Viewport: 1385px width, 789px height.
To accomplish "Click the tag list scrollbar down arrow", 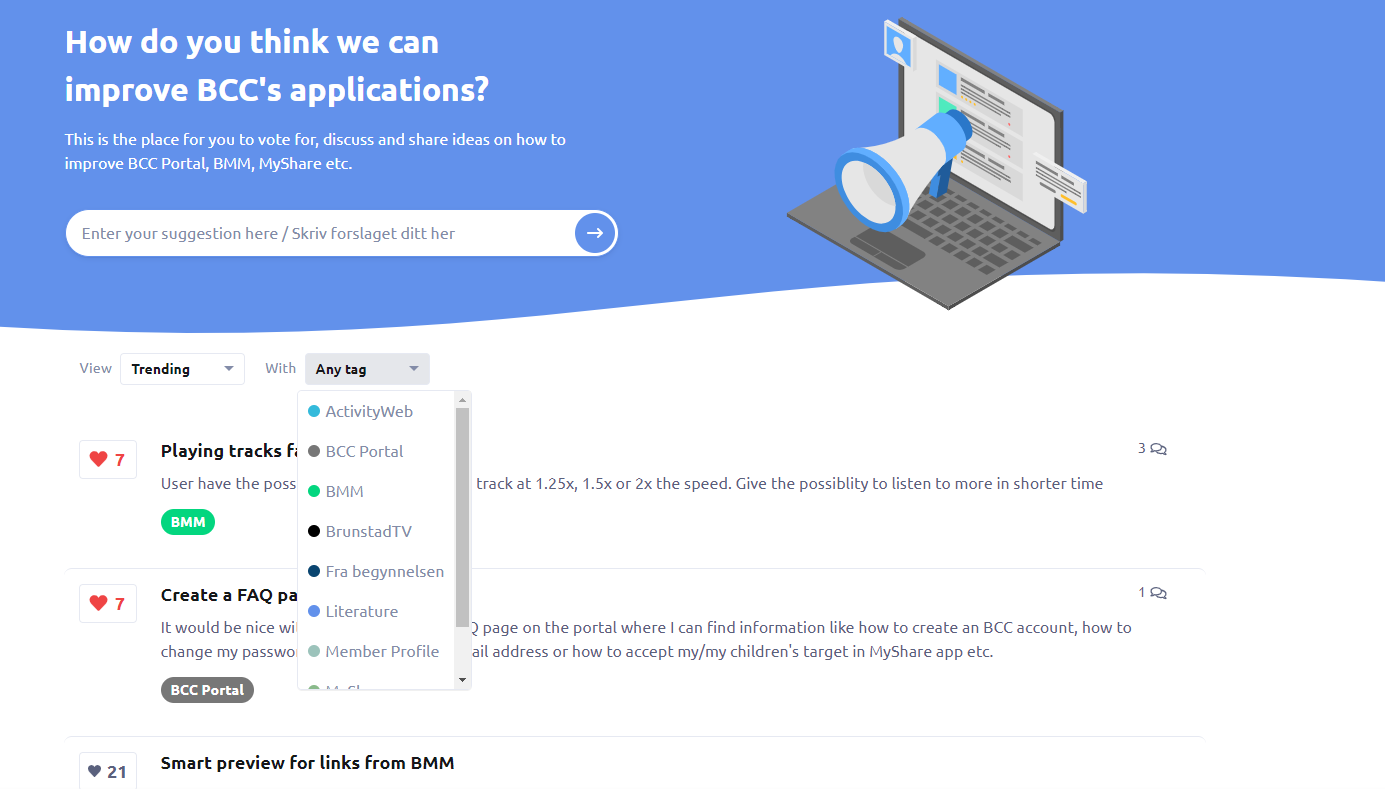I will [x=462, y=680].
